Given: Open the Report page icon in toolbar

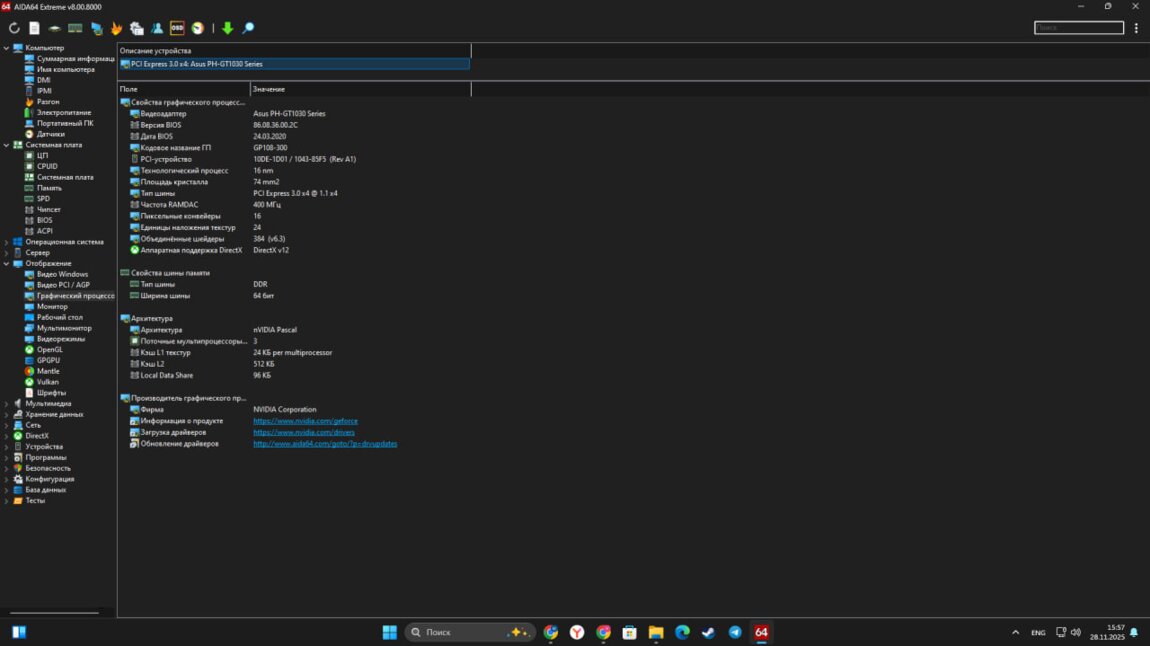Looking at the screenshot, I should (x=34, y=28).
